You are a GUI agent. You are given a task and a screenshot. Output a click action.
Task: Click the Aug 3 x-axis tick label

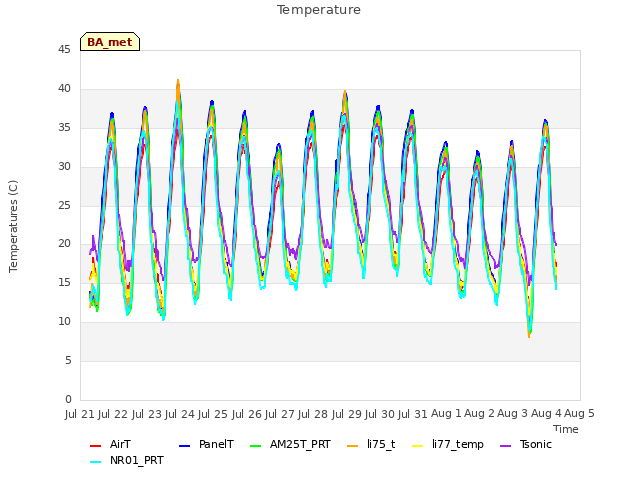(513, 414)
